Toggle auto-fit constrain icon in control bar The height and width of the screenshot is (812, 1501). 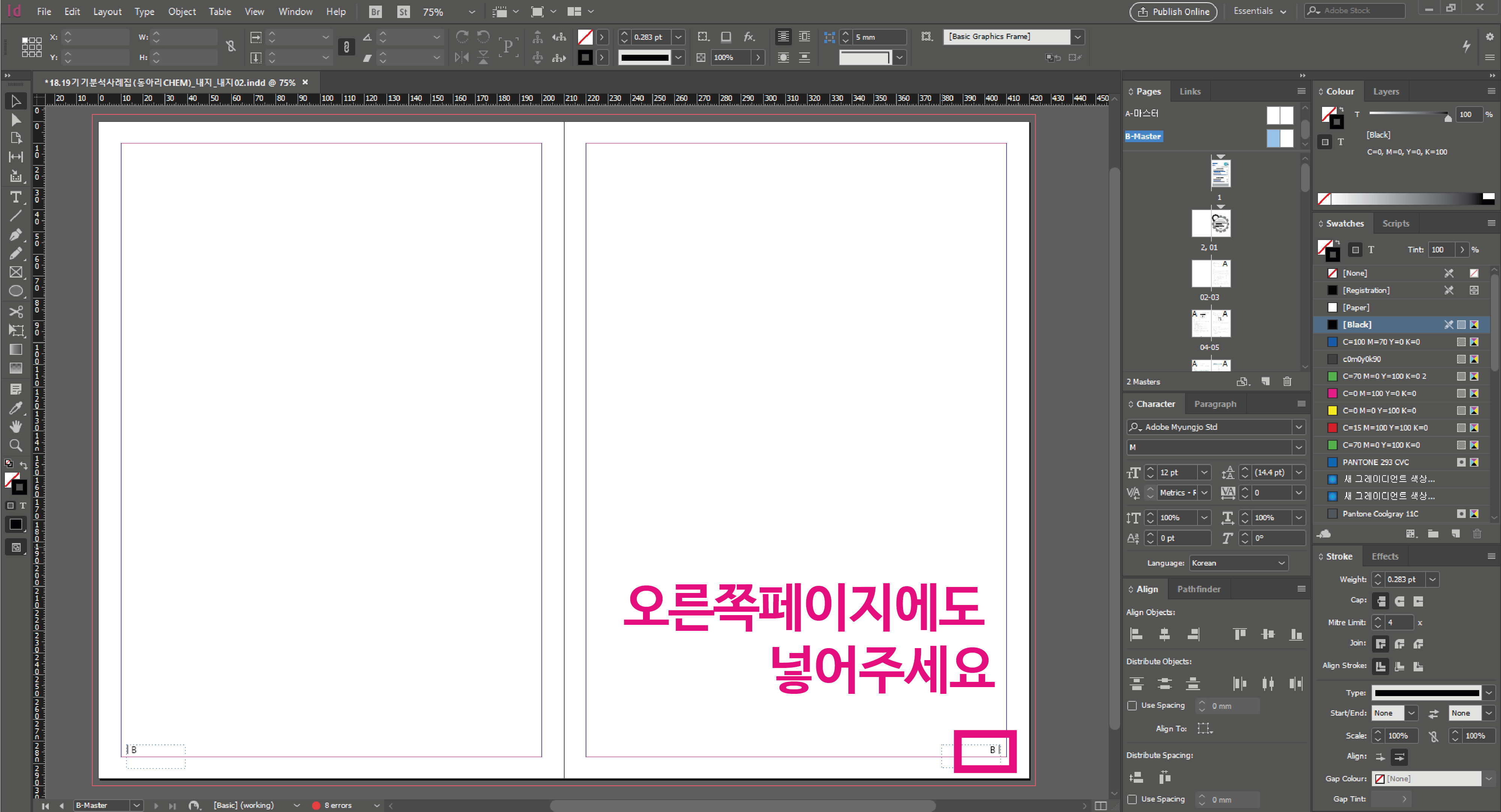pos(346,47)
